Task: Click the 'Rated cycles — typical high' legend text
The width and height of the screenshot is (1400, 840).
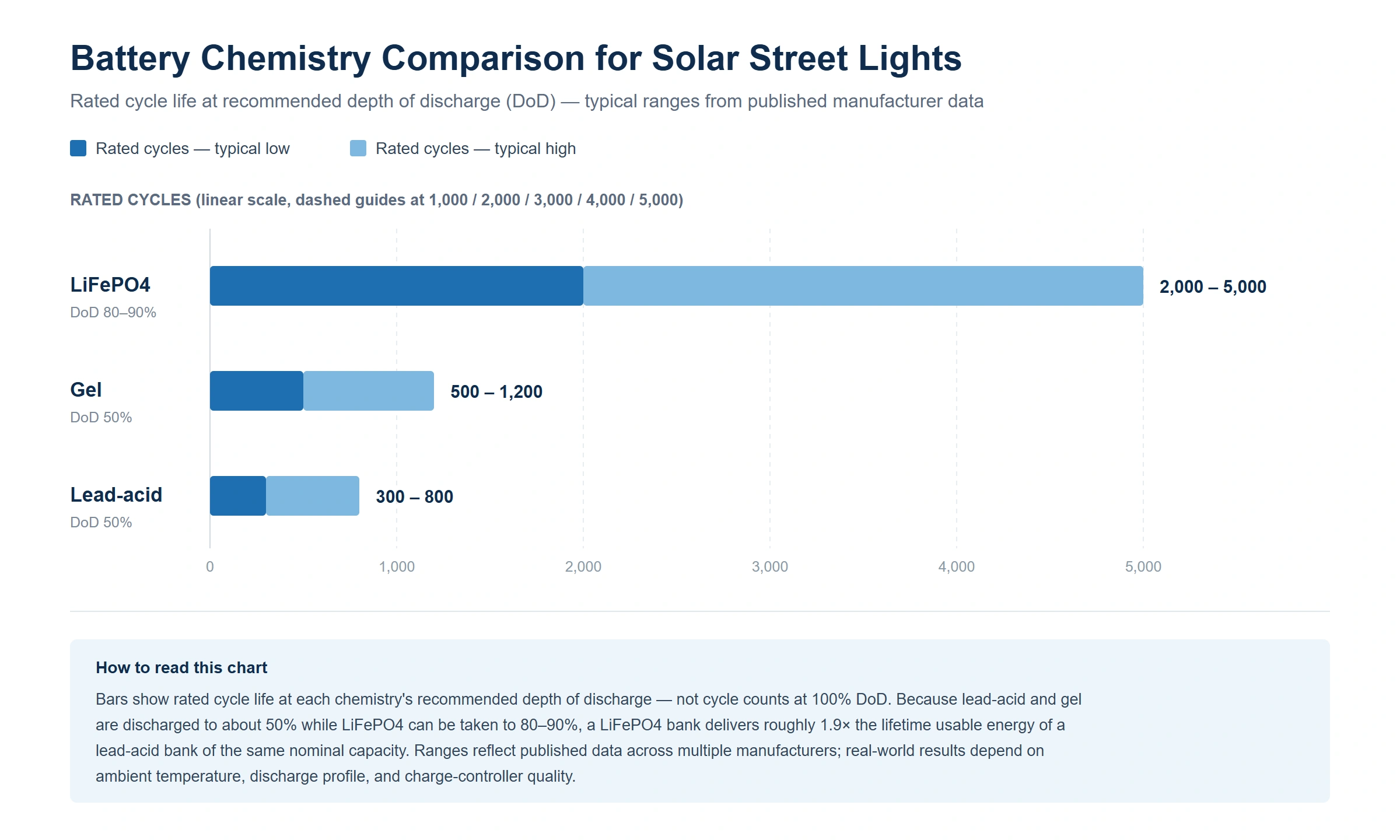Action: (x=475, y=149)
